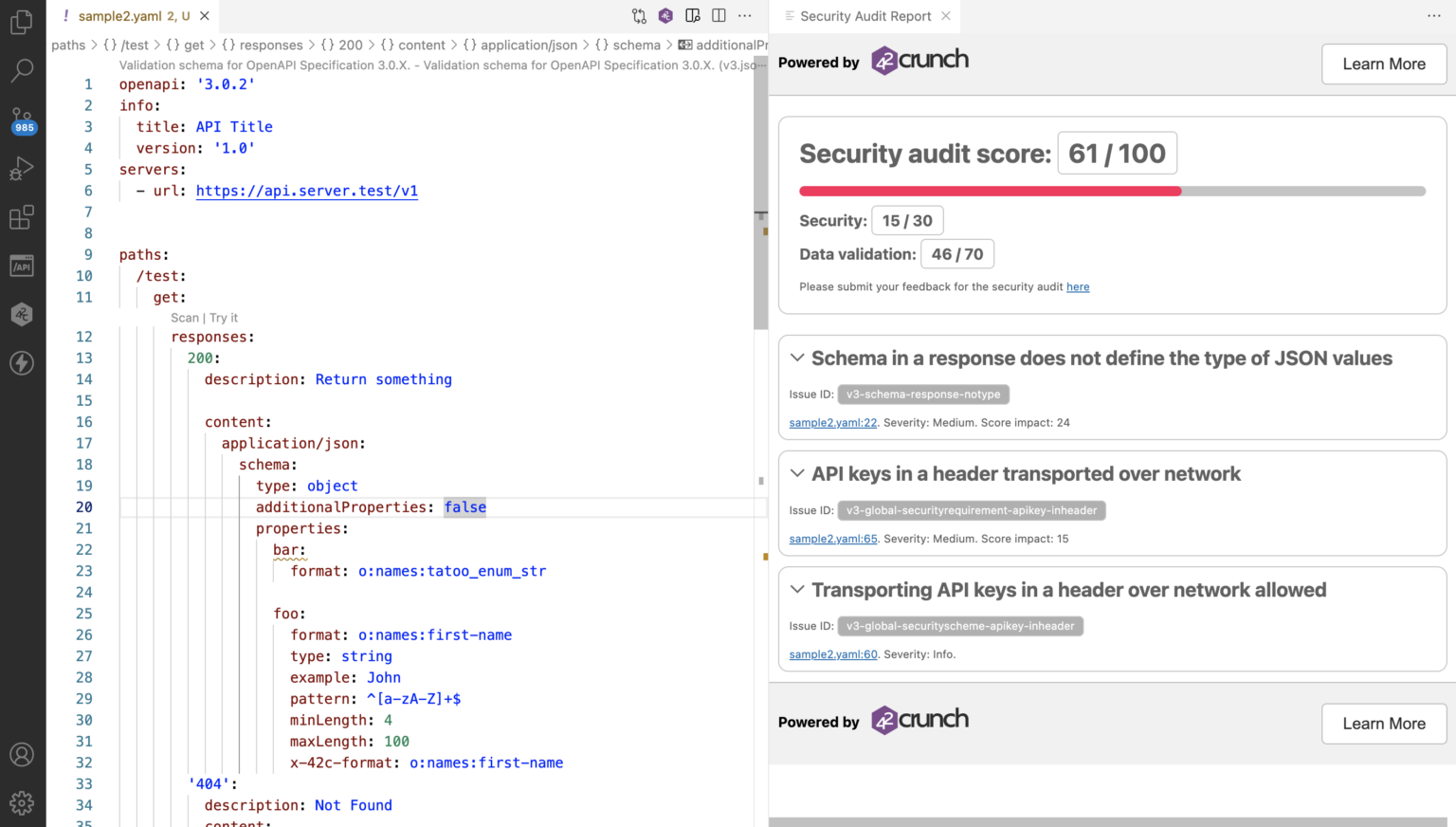The height and width of the screenshot is (827, 1456).
Task: Open Thunder Client via the lightning icon
Action: (x=22, y=363)
